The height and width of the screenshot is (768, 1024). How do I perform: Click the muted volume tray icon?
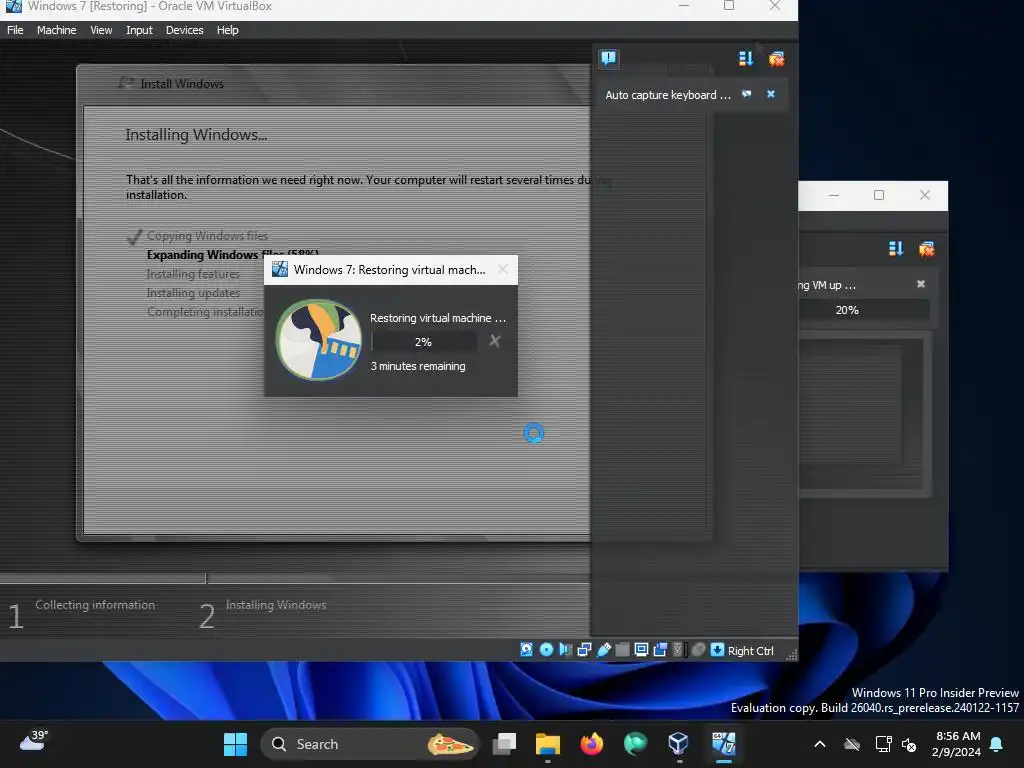[908, 744]
